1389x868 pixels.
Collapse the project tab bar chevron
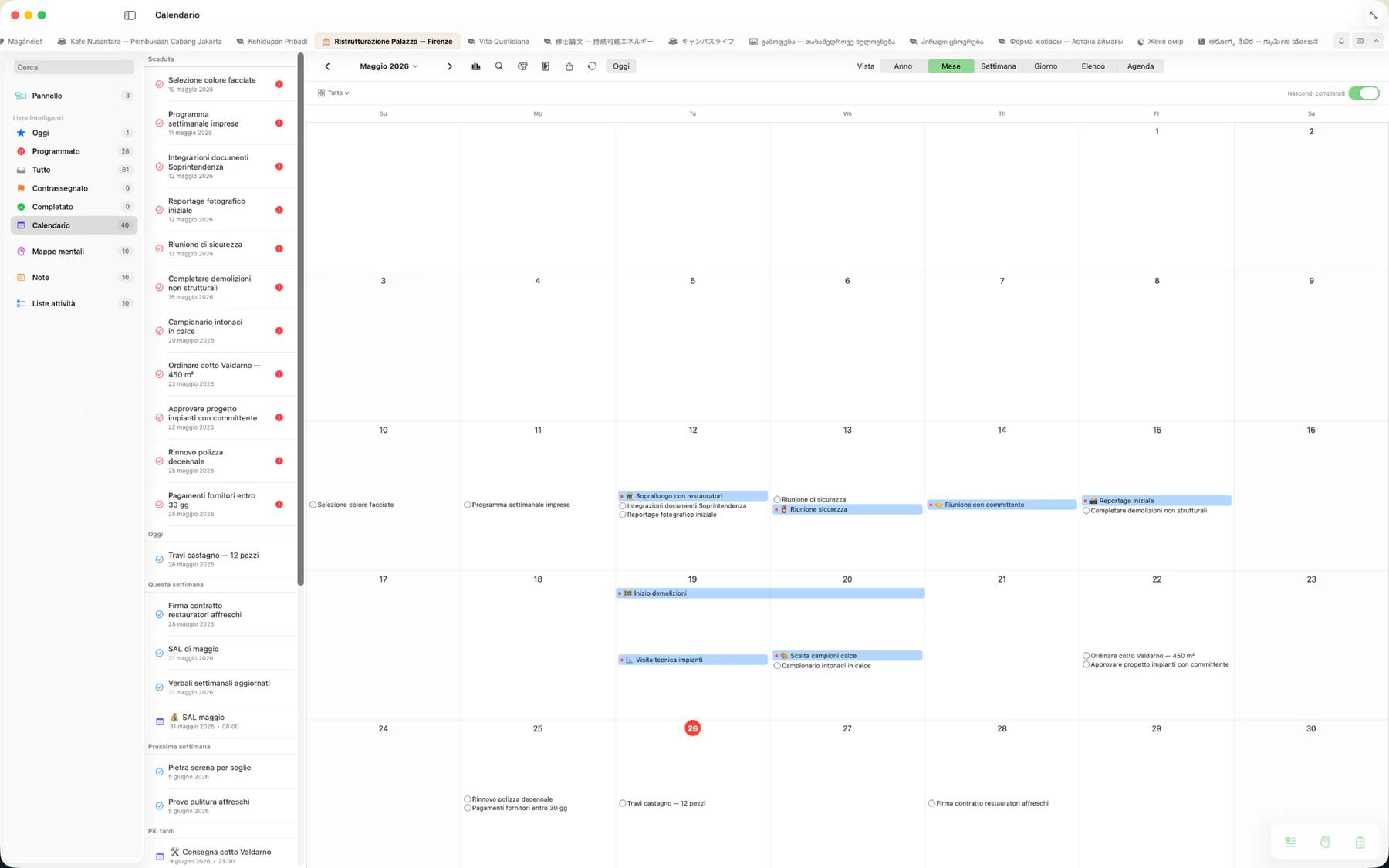pos(1376,42)
